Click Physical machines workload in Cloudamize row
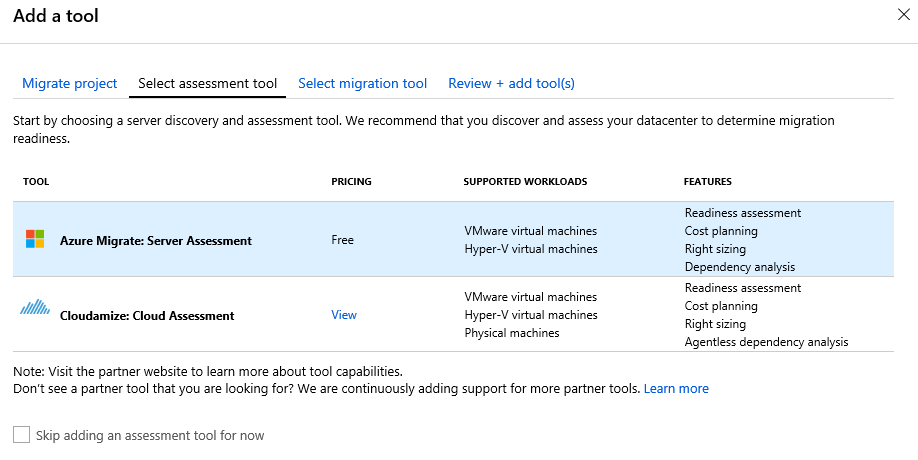 pyautogui.click(x=512, y=333)
